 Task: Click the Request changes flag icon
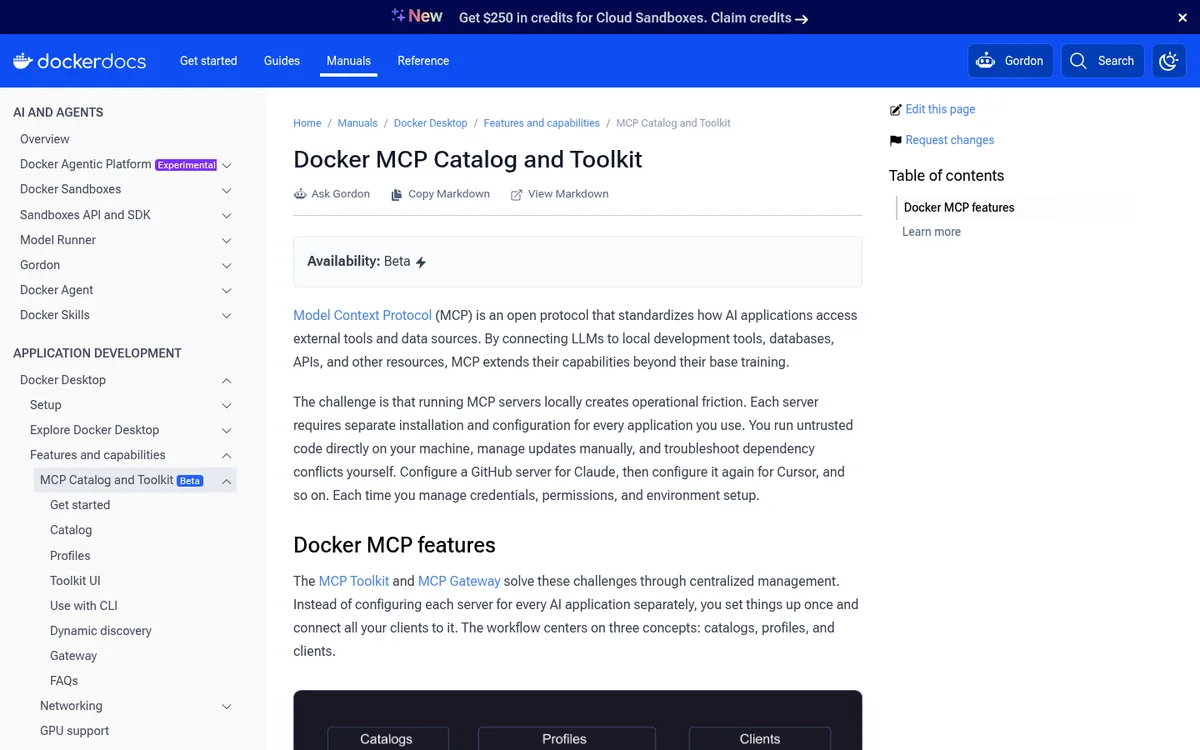(895, 141)
